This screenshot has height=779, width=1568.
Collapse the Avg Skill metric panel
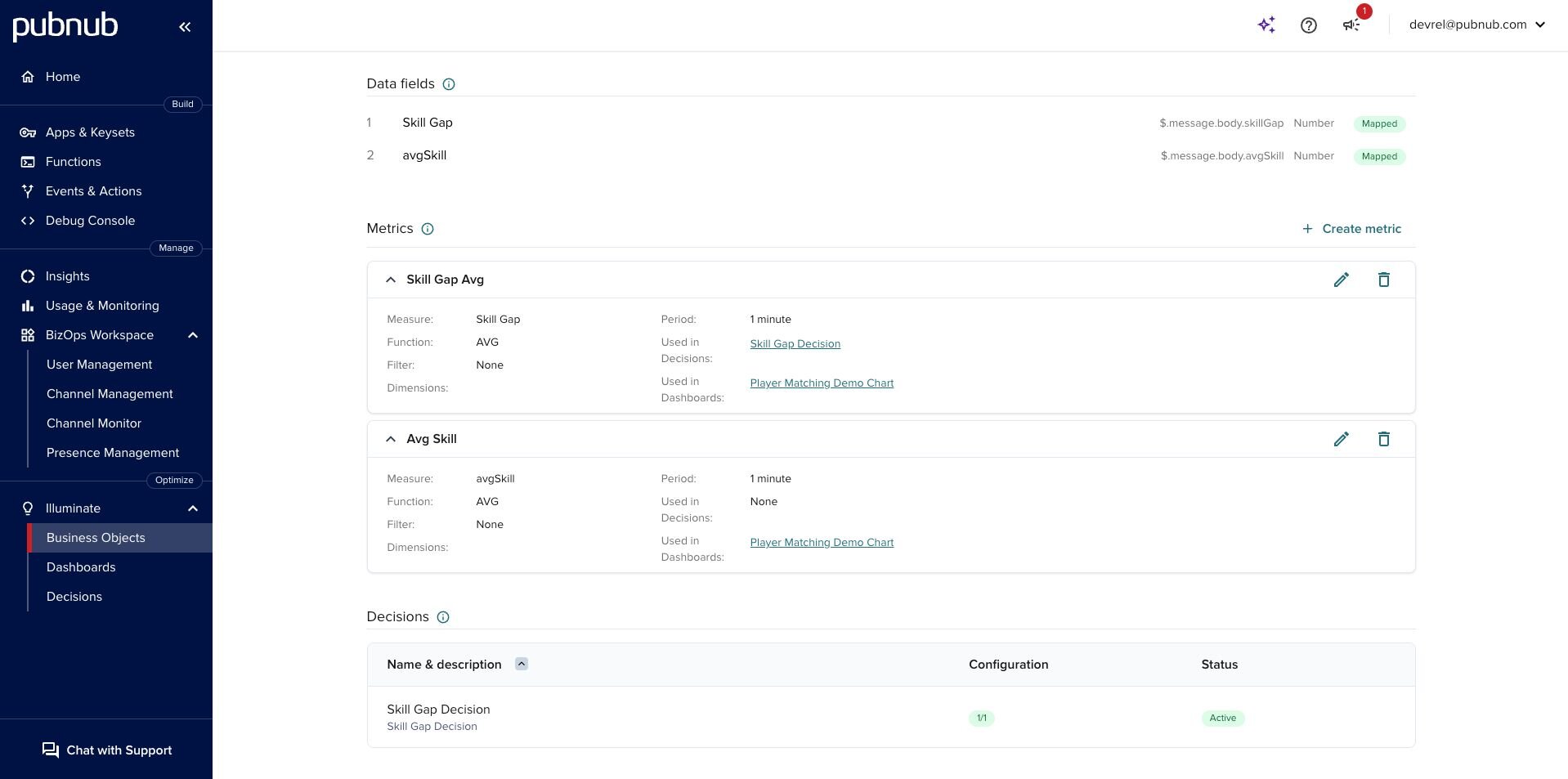pos(391,439)
